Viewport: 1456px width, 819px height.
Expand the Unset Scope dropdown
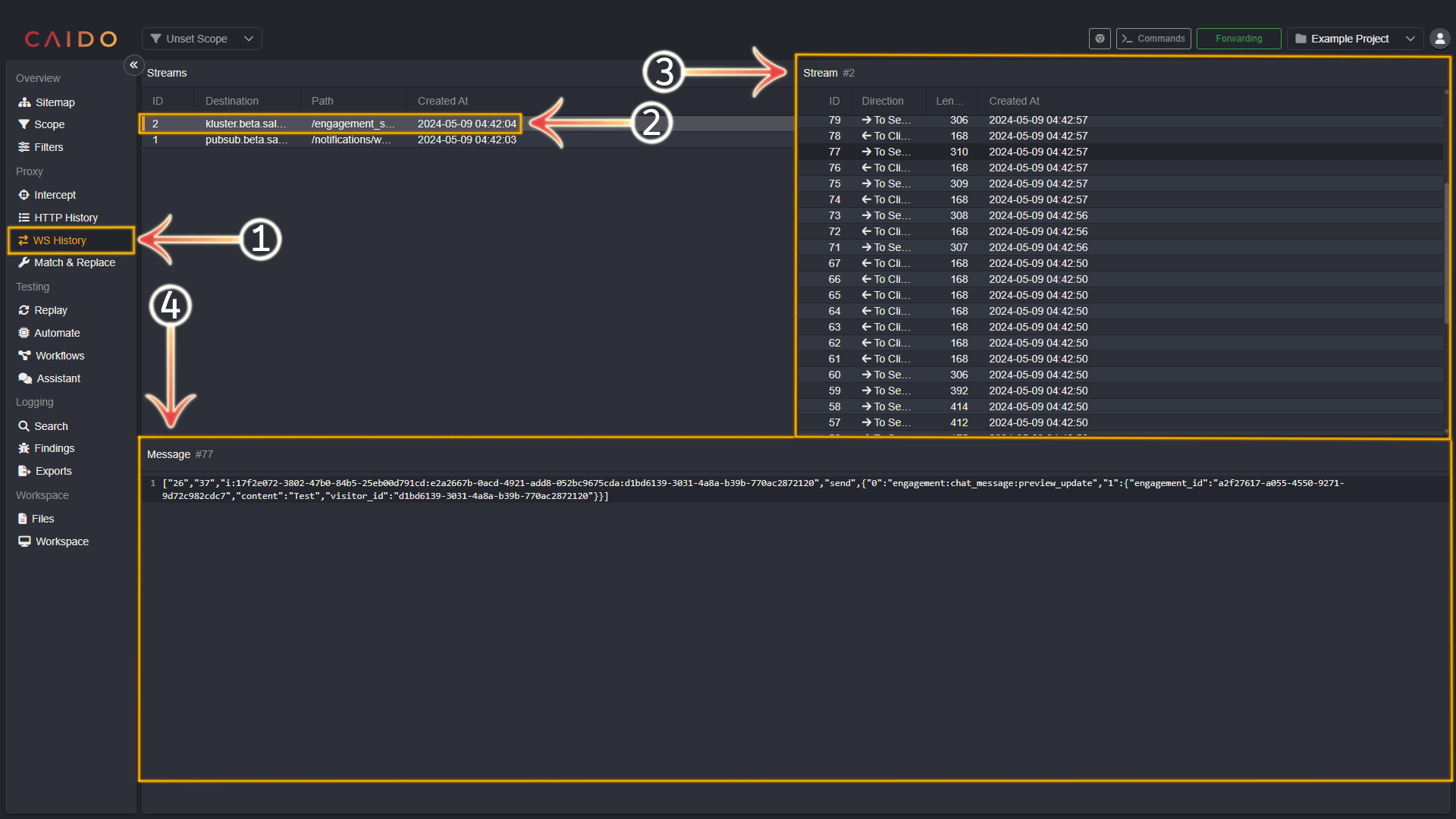click(x=248, y=38)
